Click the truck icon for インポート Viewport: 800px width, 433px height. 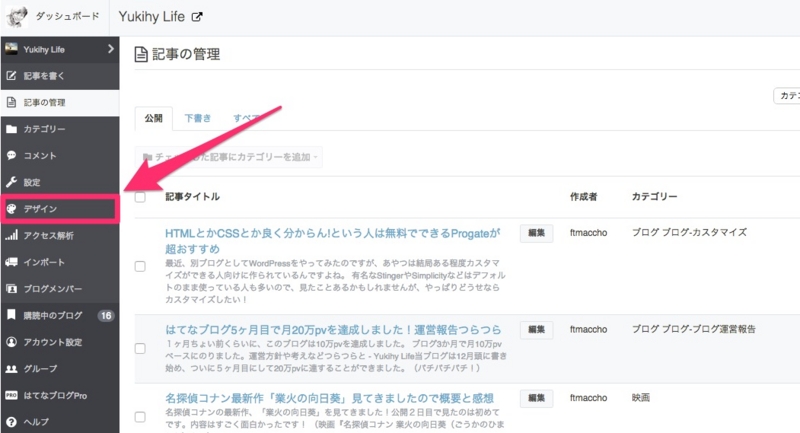click(11, 262)
